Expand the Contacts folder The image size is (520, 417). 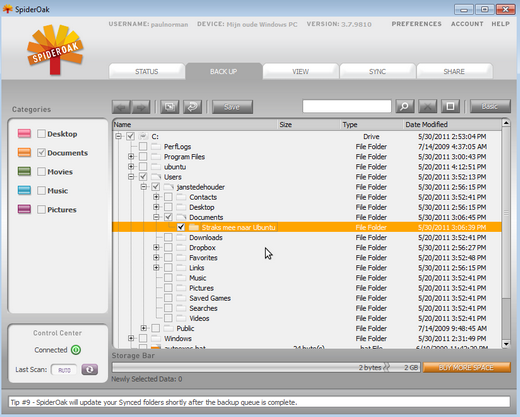coord(156,197)
